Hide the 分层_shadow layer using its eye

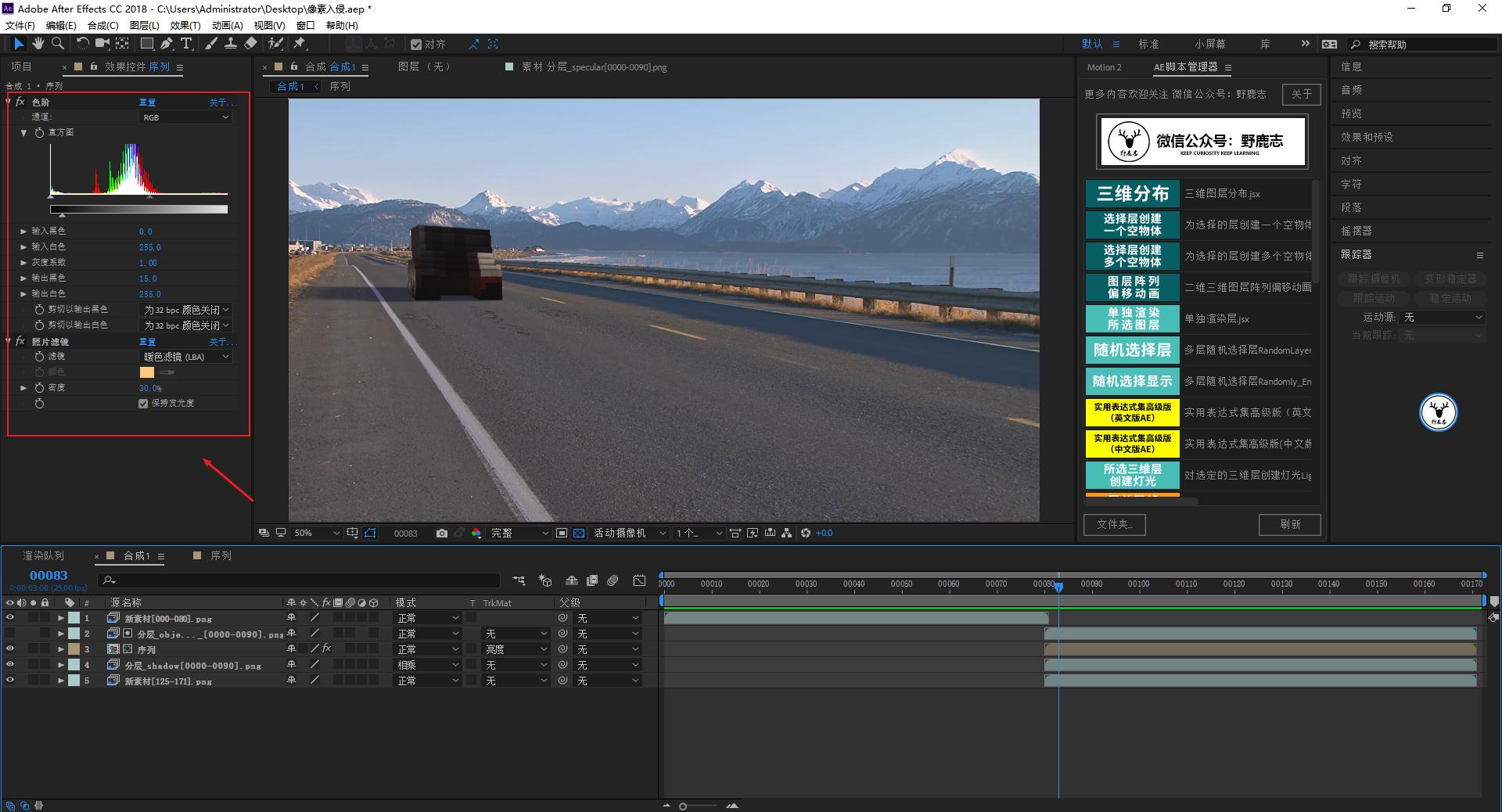pyautogui.click(x=10, y=665)
